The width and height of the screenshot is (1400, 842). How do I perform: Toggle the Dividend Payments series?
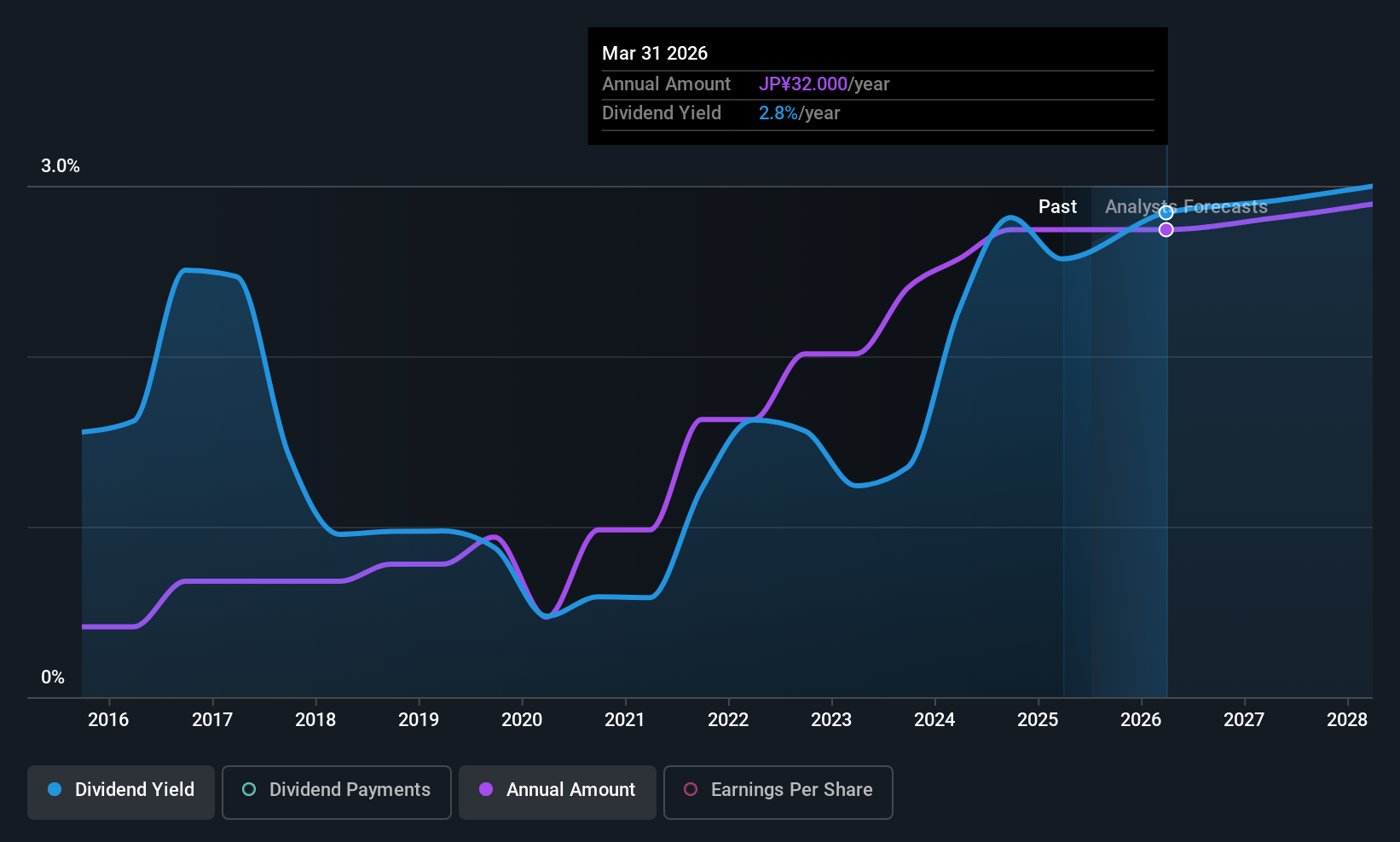tap(337, 793)
